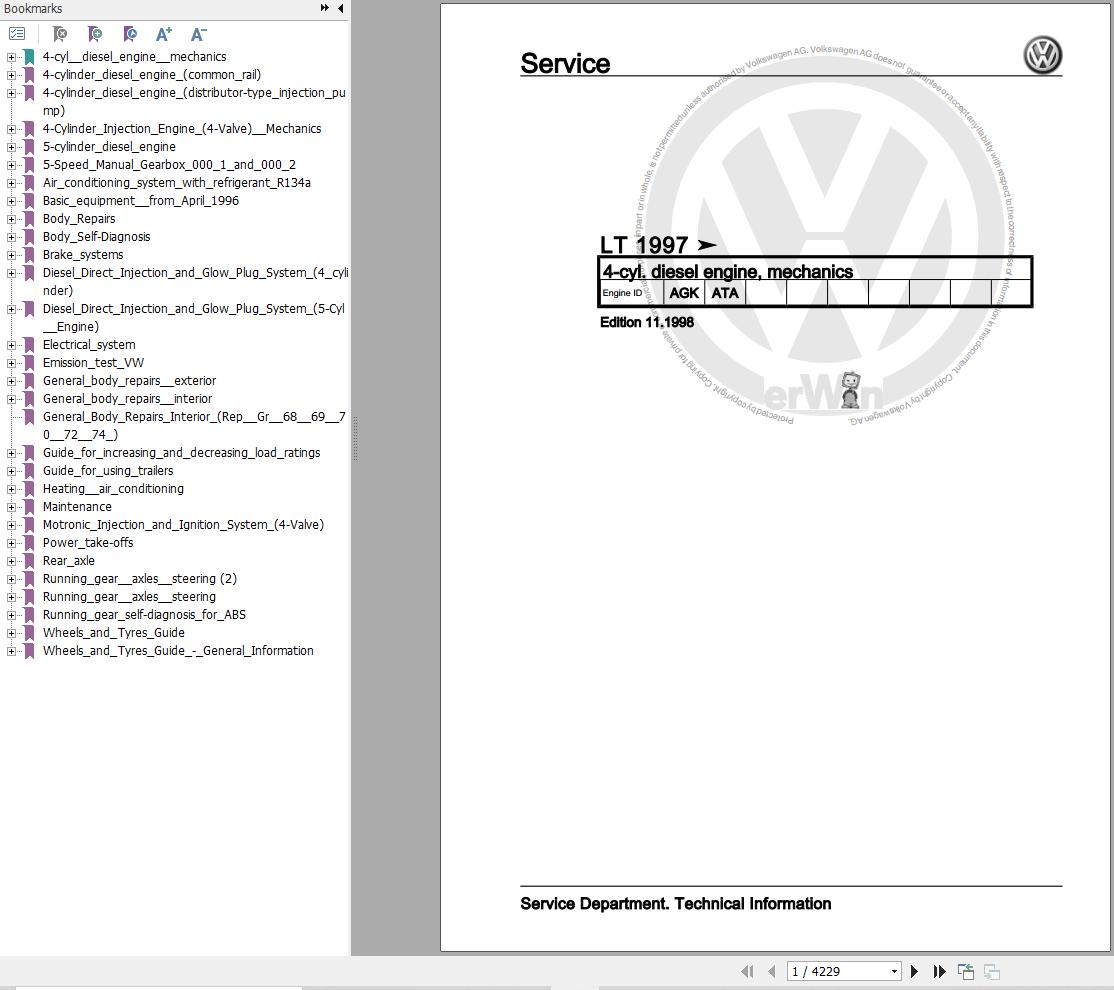Select the Body_Self-Diagnosis bookmark
The width and height of the screenshot is (1114, 990).
[x=96, y=237]
